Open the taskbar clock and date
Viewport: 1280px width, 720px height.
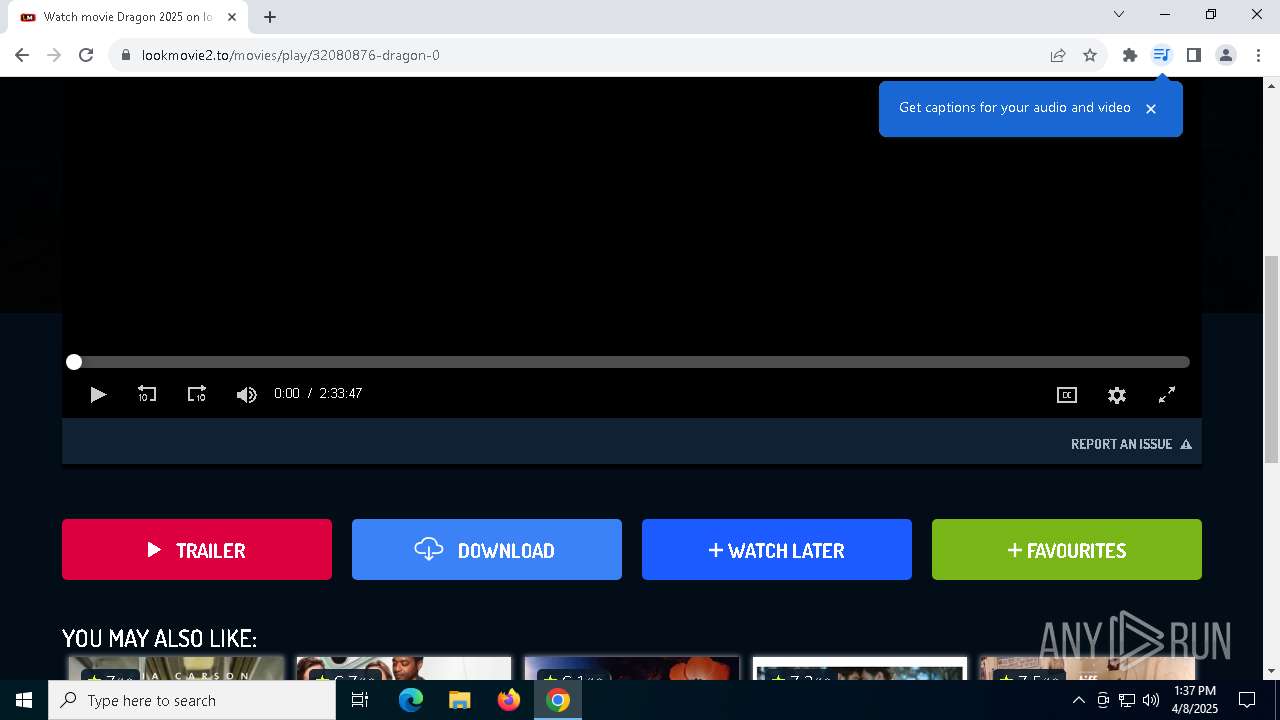coord(1195,700)
